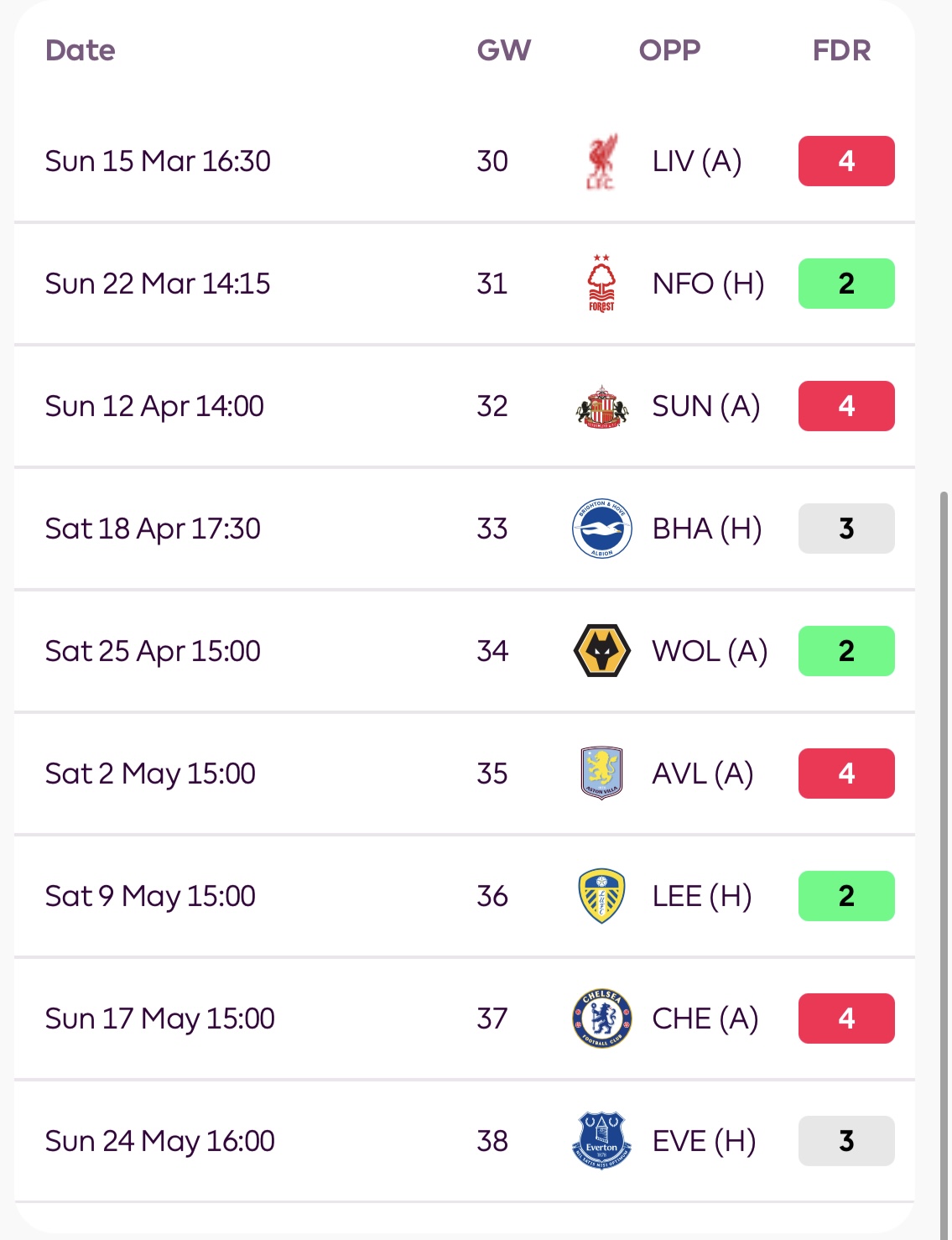Open the CHE (A) opponent link
This screenshot has height=1240, width=952.
(x=705, y=1019)
